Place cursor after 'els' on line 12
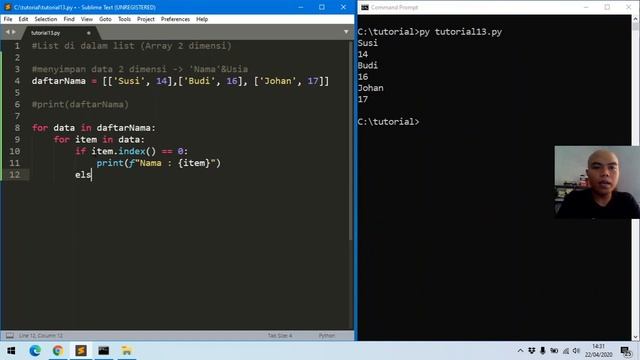 pyautogui.click(x=92, y=175)
